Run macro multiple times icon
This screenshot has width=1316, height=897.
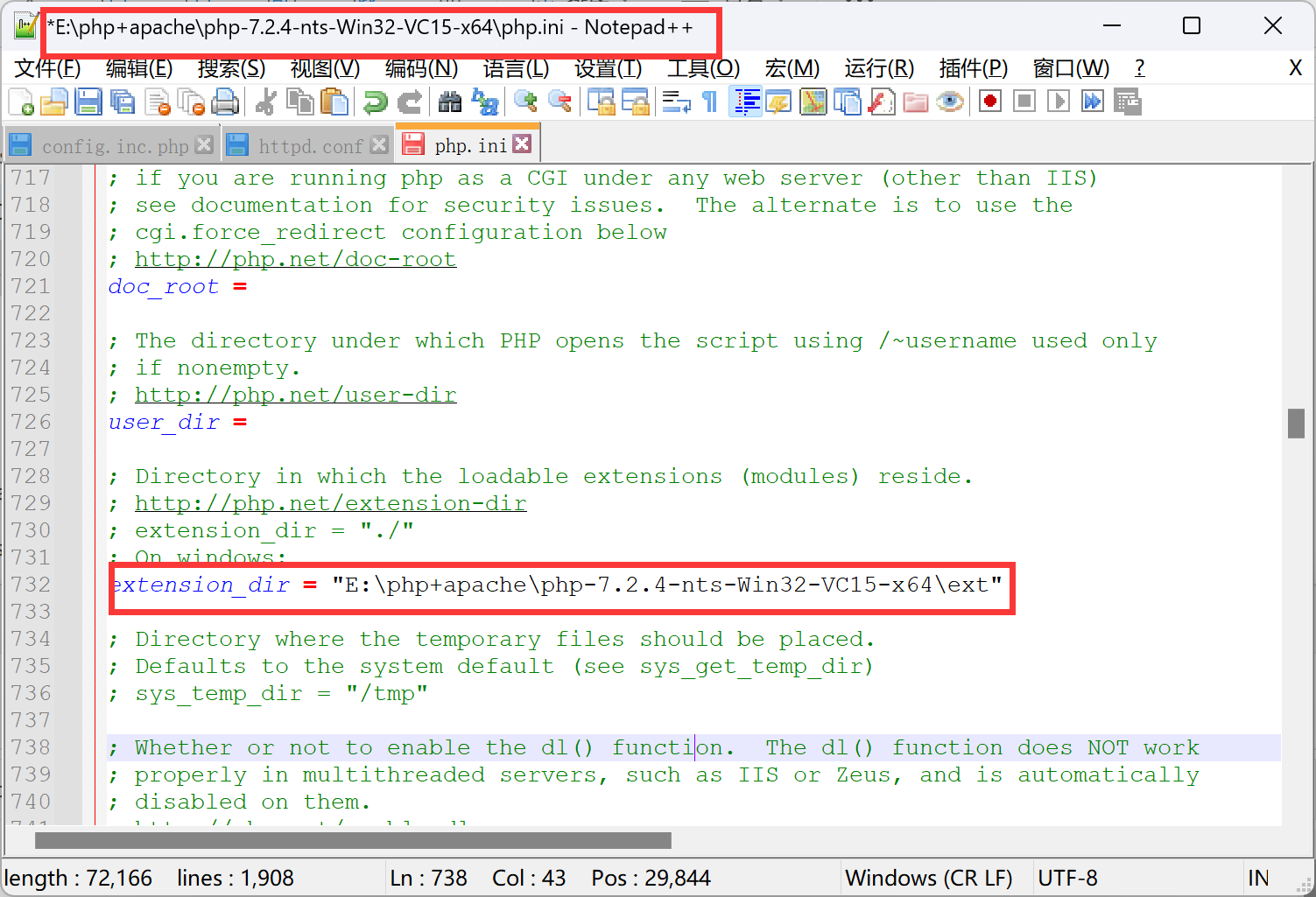[x=1093, y=102]
